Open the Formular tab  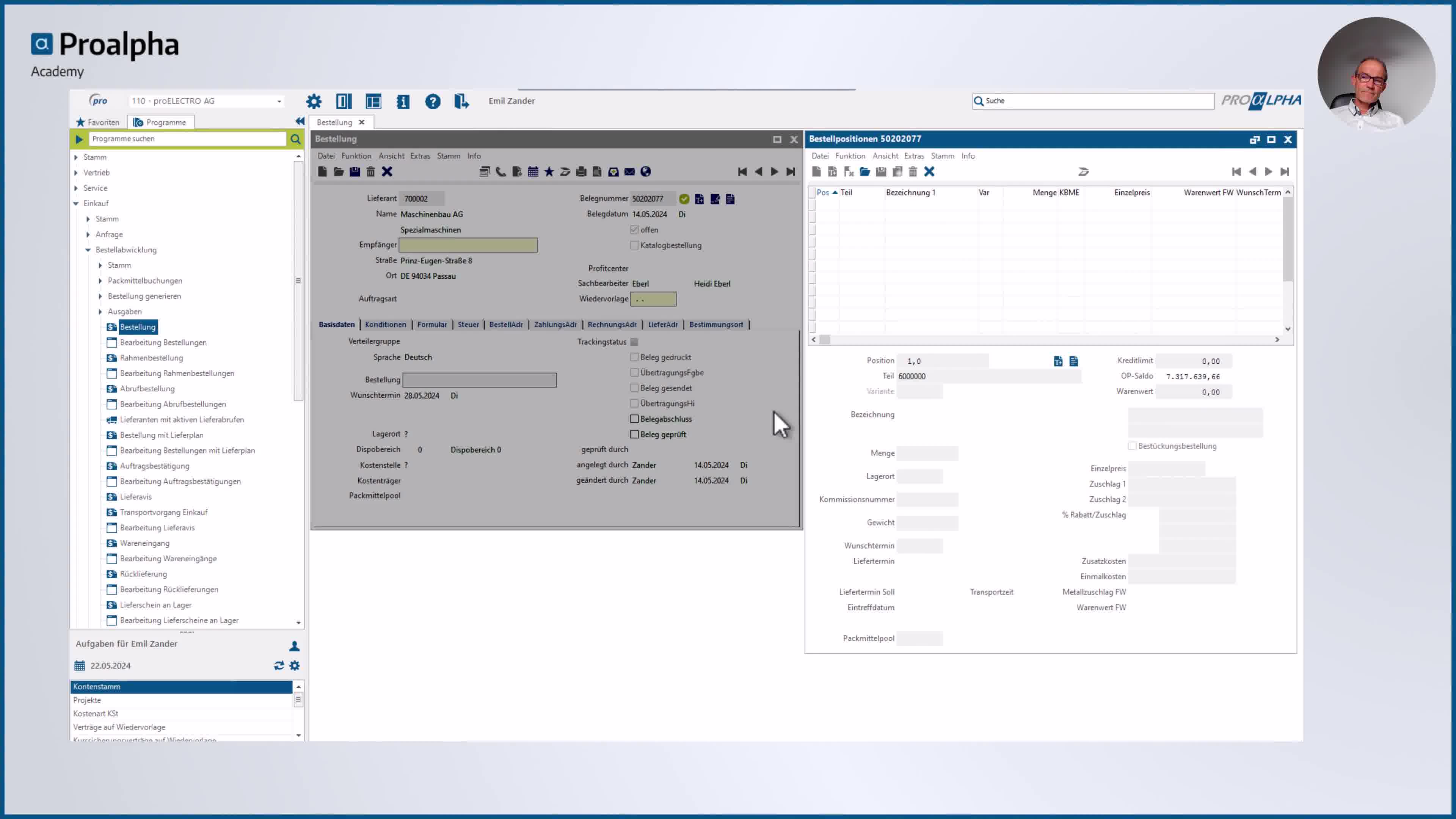(432, 325)
